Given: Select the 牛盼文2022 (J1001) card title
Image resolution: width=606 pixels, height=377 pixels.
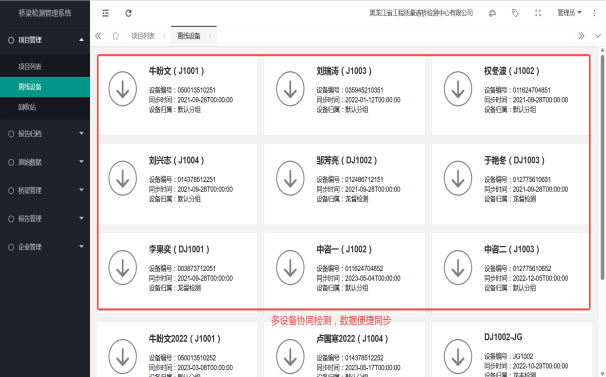Looking at the screenshot, I should click(x=185, y=339).
